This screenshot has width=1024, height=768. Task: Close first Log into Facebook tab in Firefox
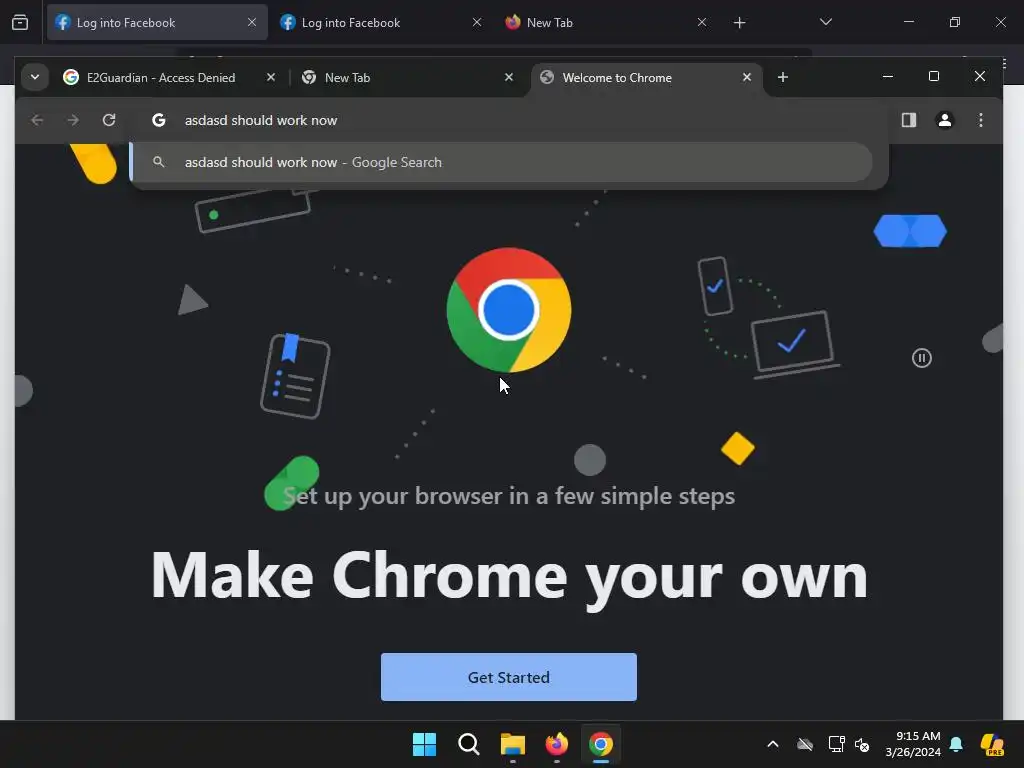(x=252, y=23)
